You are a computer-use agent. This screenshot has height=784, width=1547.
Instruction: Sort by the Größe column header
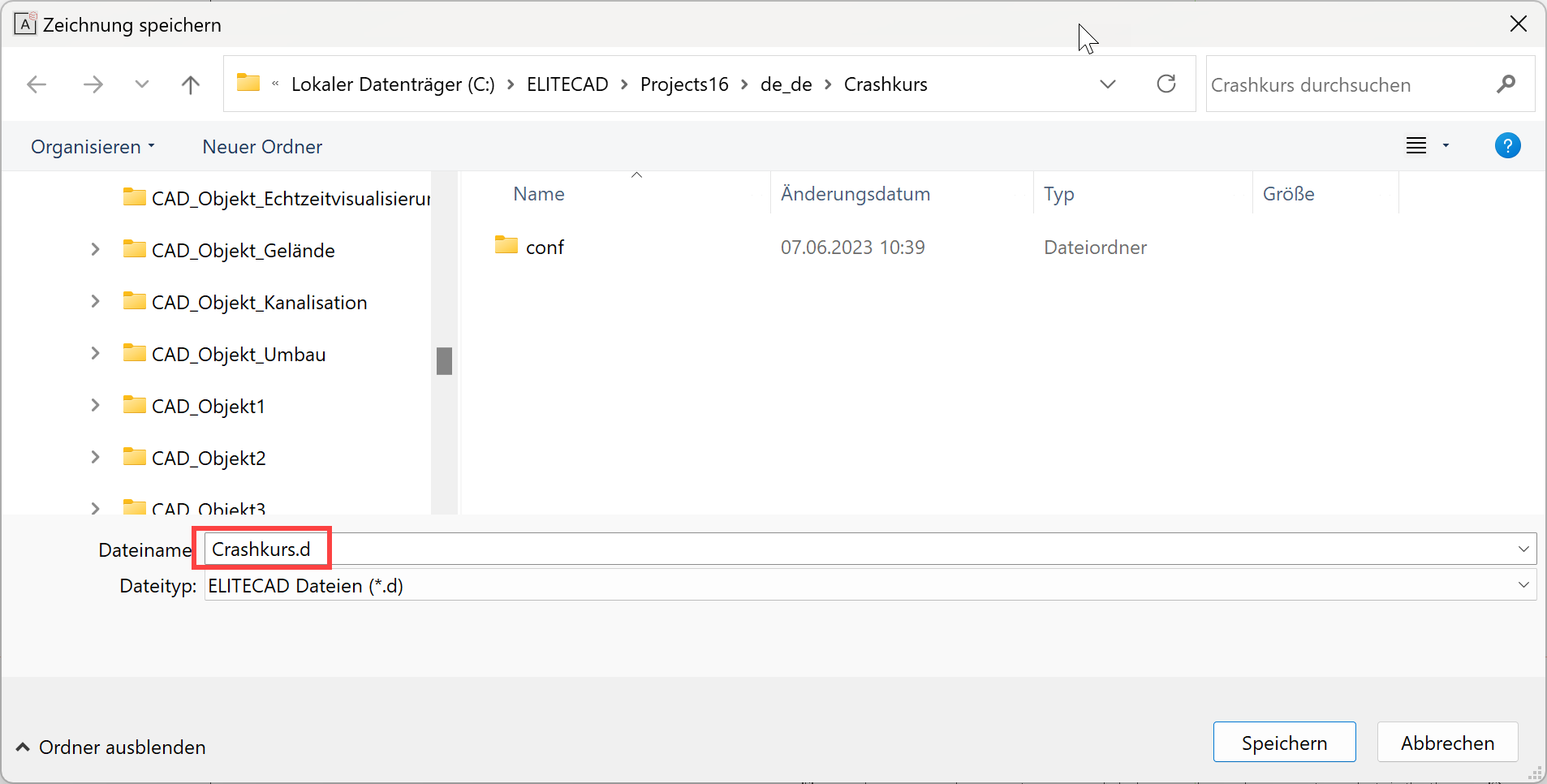coord(1289,194)
